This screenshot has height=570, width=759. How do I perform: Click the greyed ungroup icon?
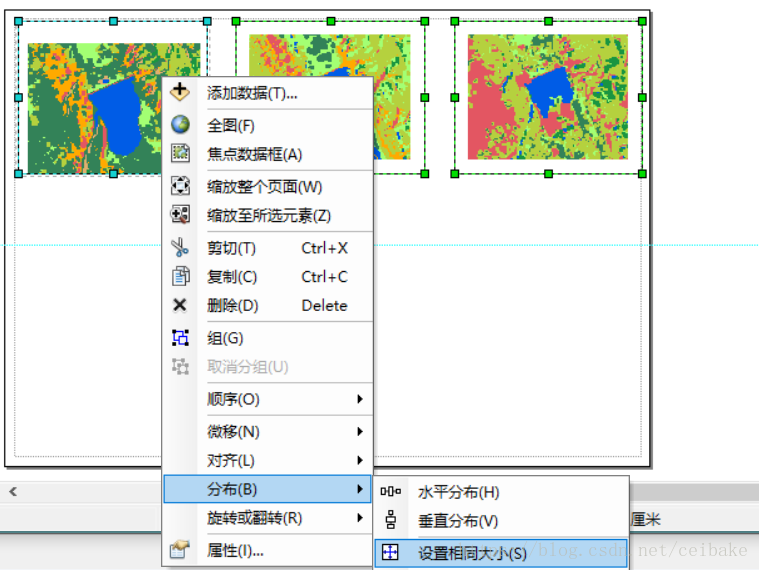click(x=180, y=366)
